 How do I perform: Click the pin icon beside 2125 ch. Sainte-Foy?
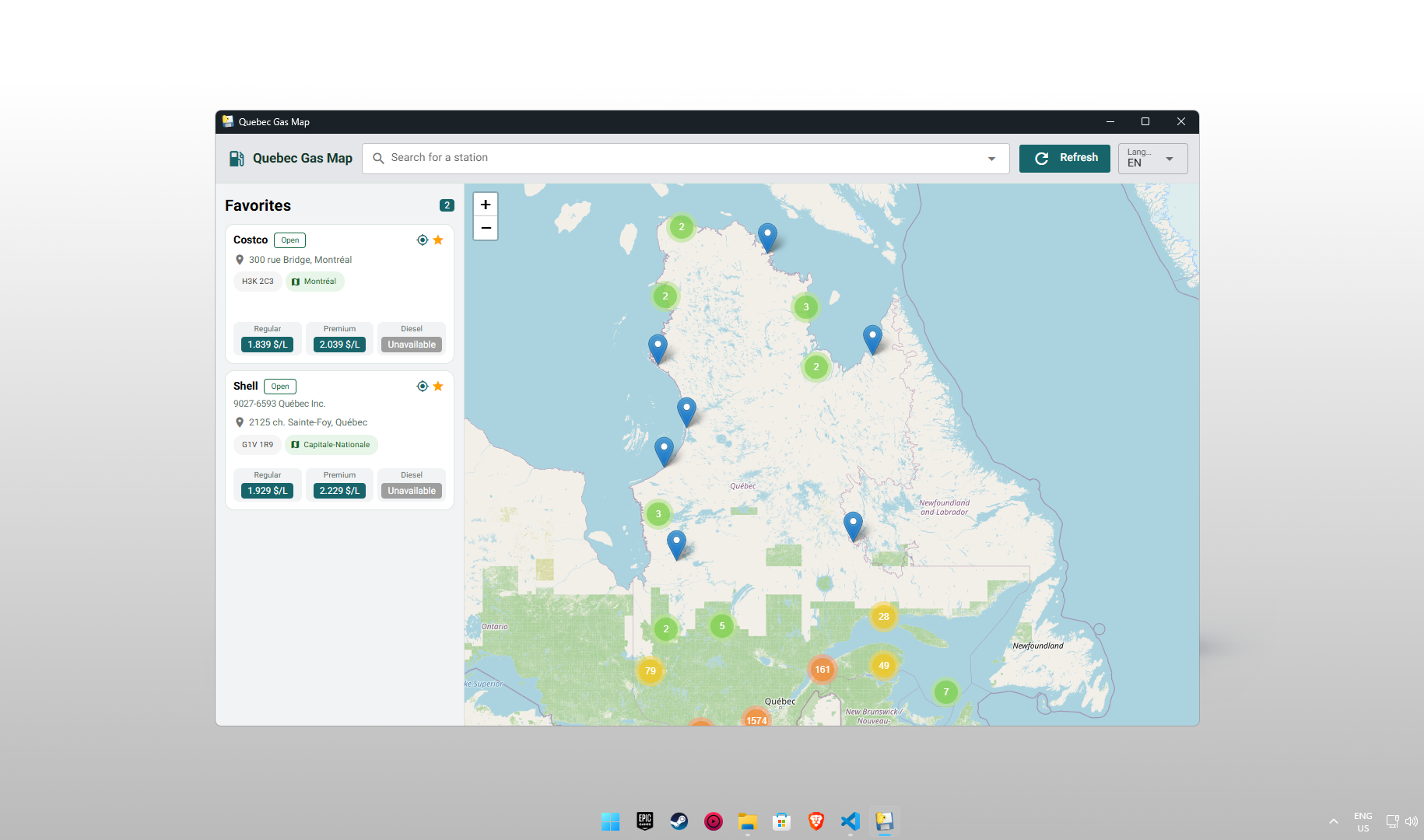(240, 422)
